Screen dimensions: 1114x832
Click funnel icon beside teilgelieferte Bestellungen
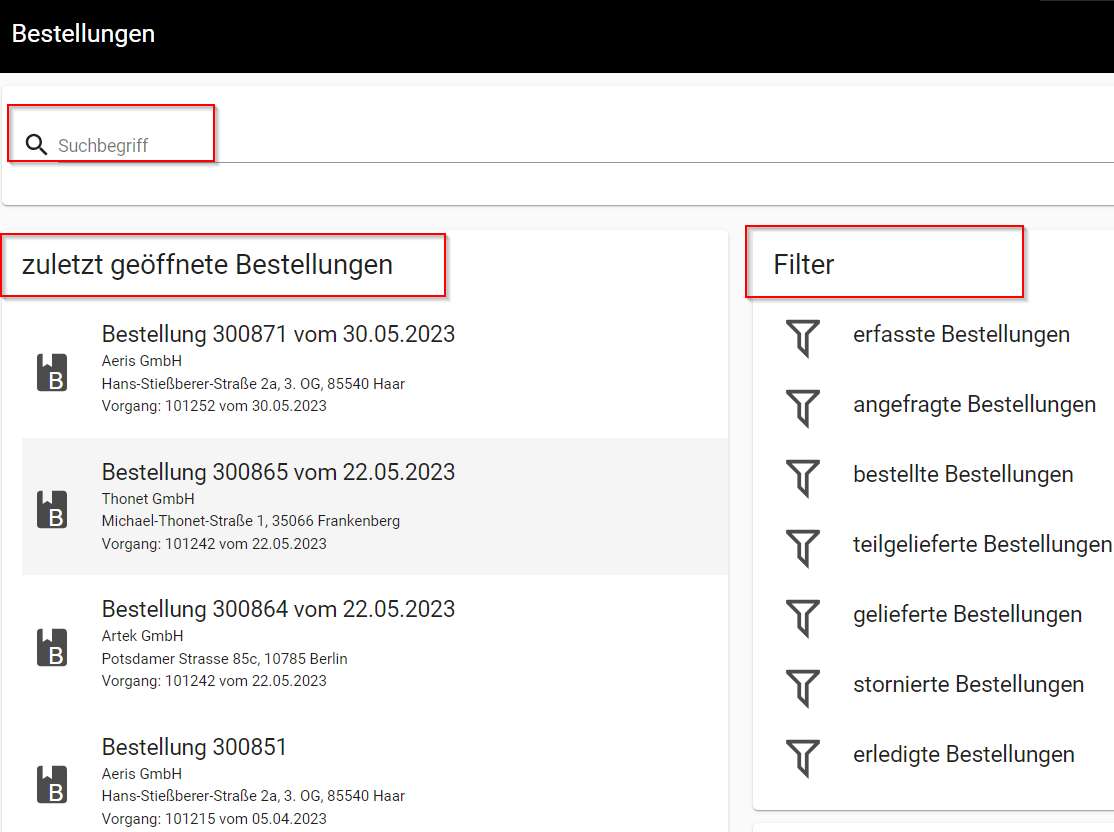point(803,548)
